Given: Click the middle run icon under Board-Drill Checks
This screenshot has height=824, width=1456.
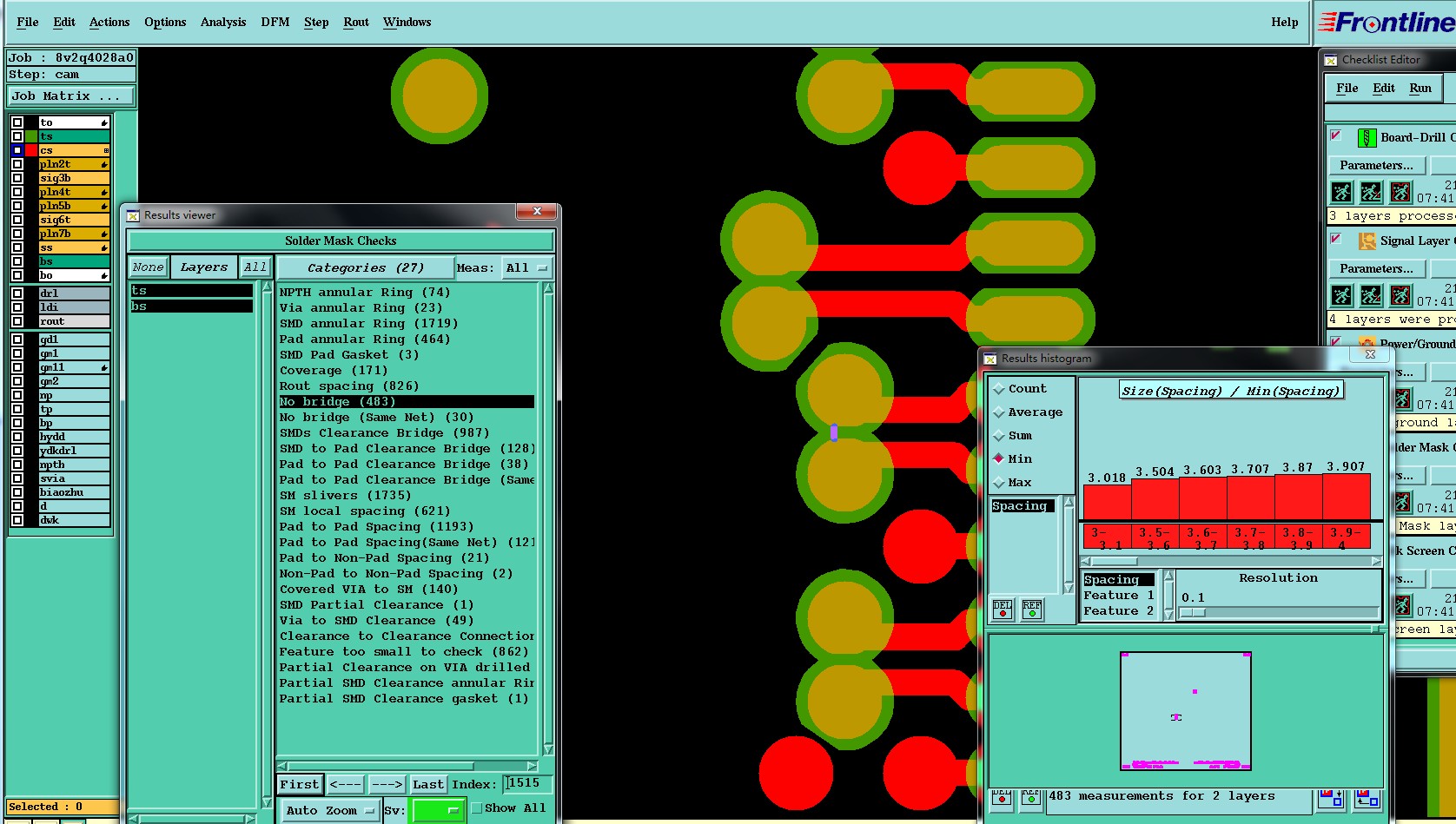Looking at the screenshot, I should (x=1371, y=192).
